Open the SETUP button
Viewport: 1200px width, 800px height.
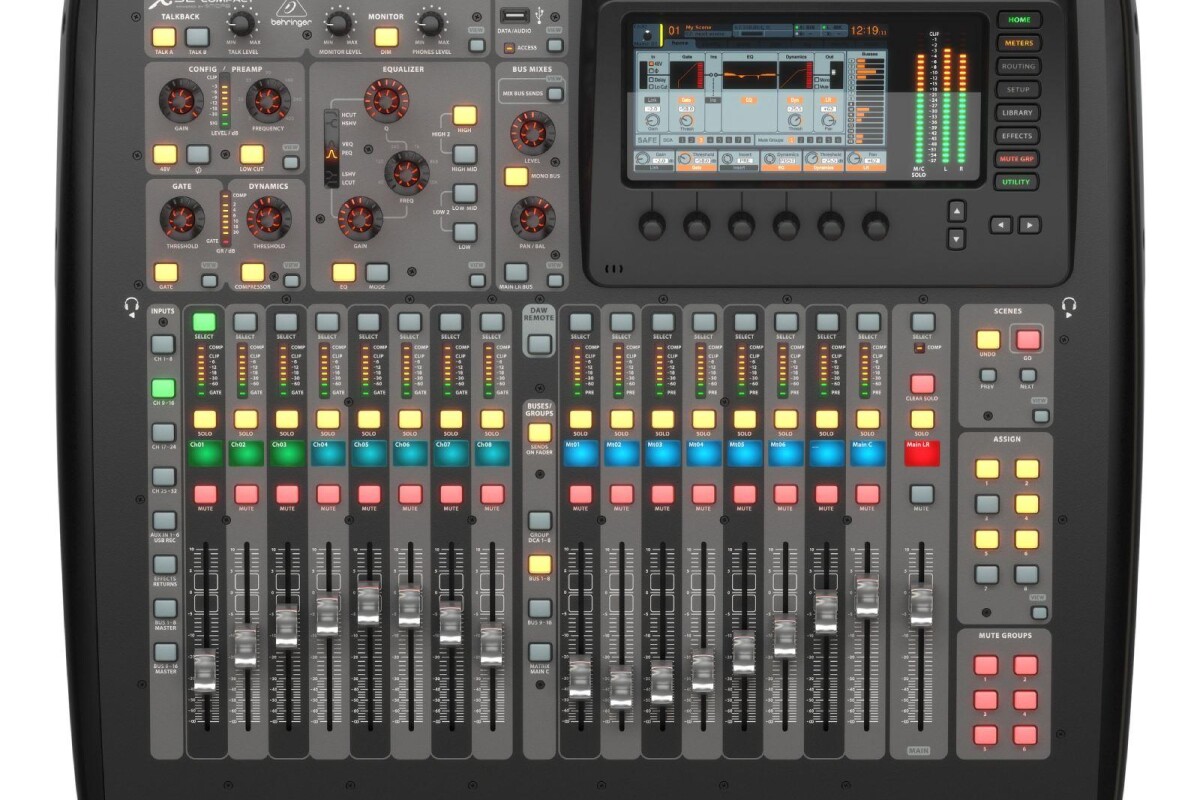1019,89
